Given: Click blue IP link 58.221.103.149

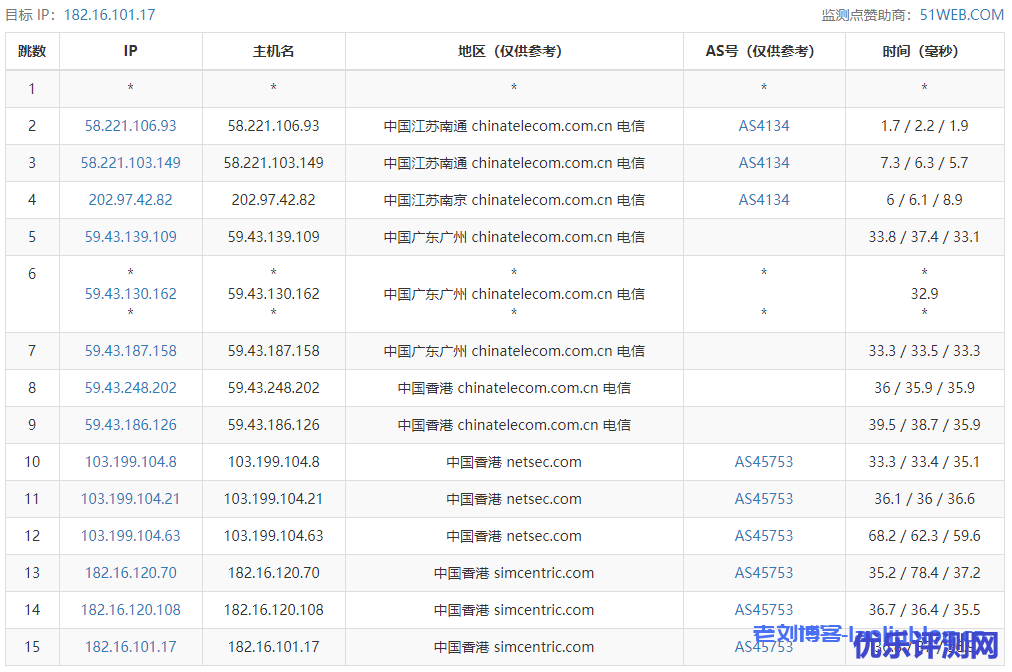Looking at the screenshot, I should tap(131, 163).
